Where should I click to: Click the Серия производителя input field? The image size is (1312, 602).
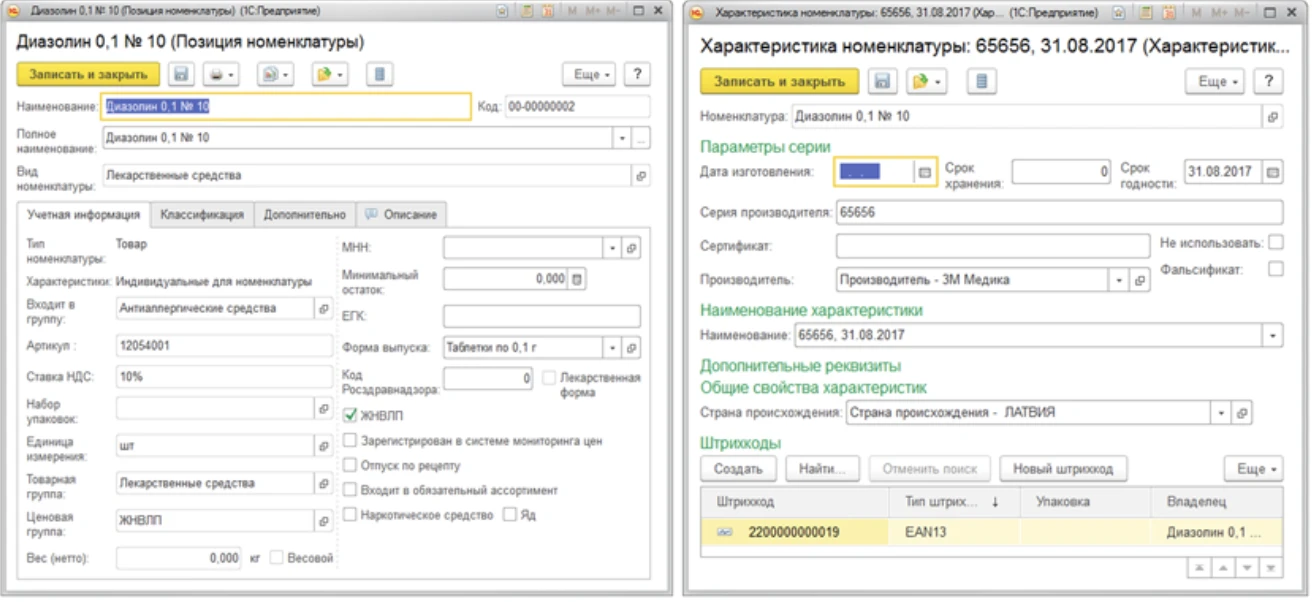pos(1000,211)
